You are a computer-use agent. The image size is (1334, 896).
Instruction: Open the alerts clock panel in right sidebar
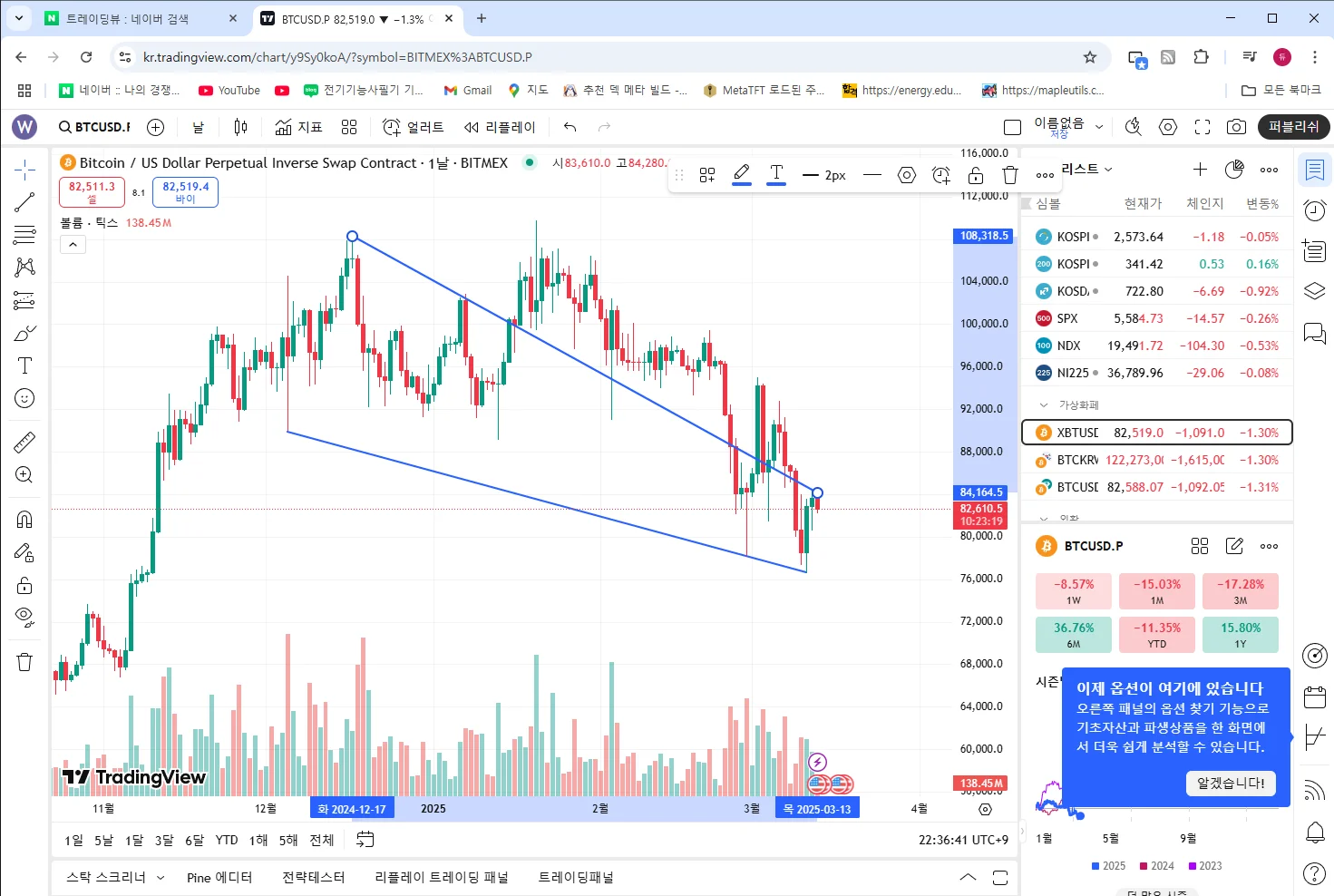1314,210
